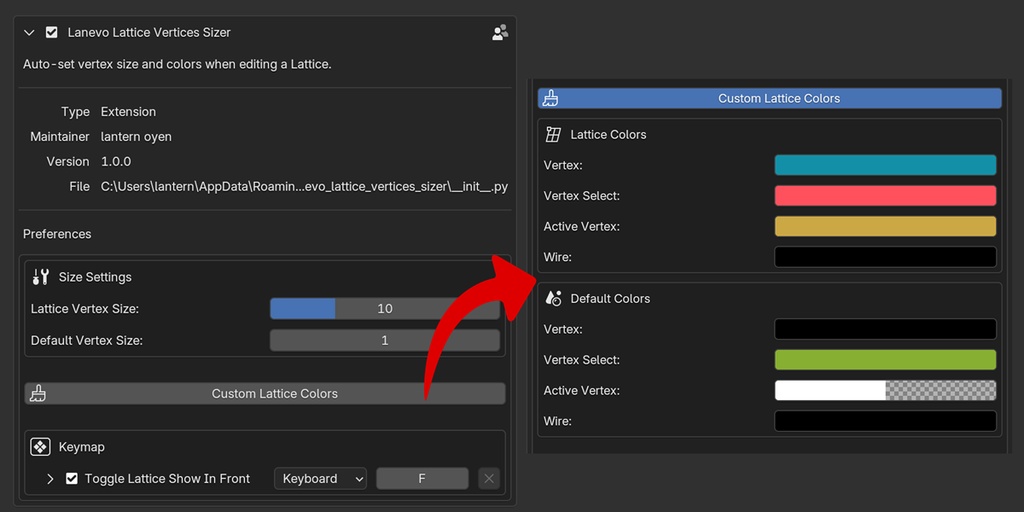Viewport: 1024px width, 512px height.
Task: Set the Lattice Vertex Size slider
Action: [x=385, y=309]
